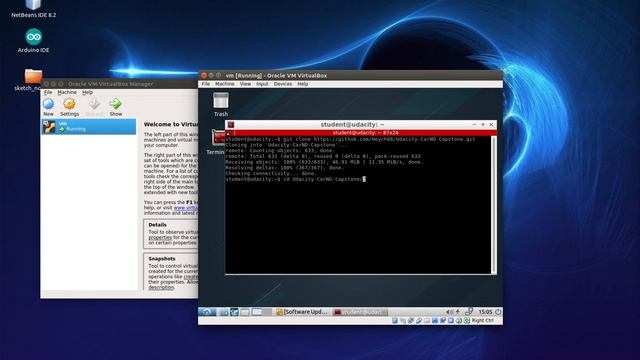Screen dimensions: 640x360
Task: Click the network icon in guest tray
Action: [x=469, y=312]
